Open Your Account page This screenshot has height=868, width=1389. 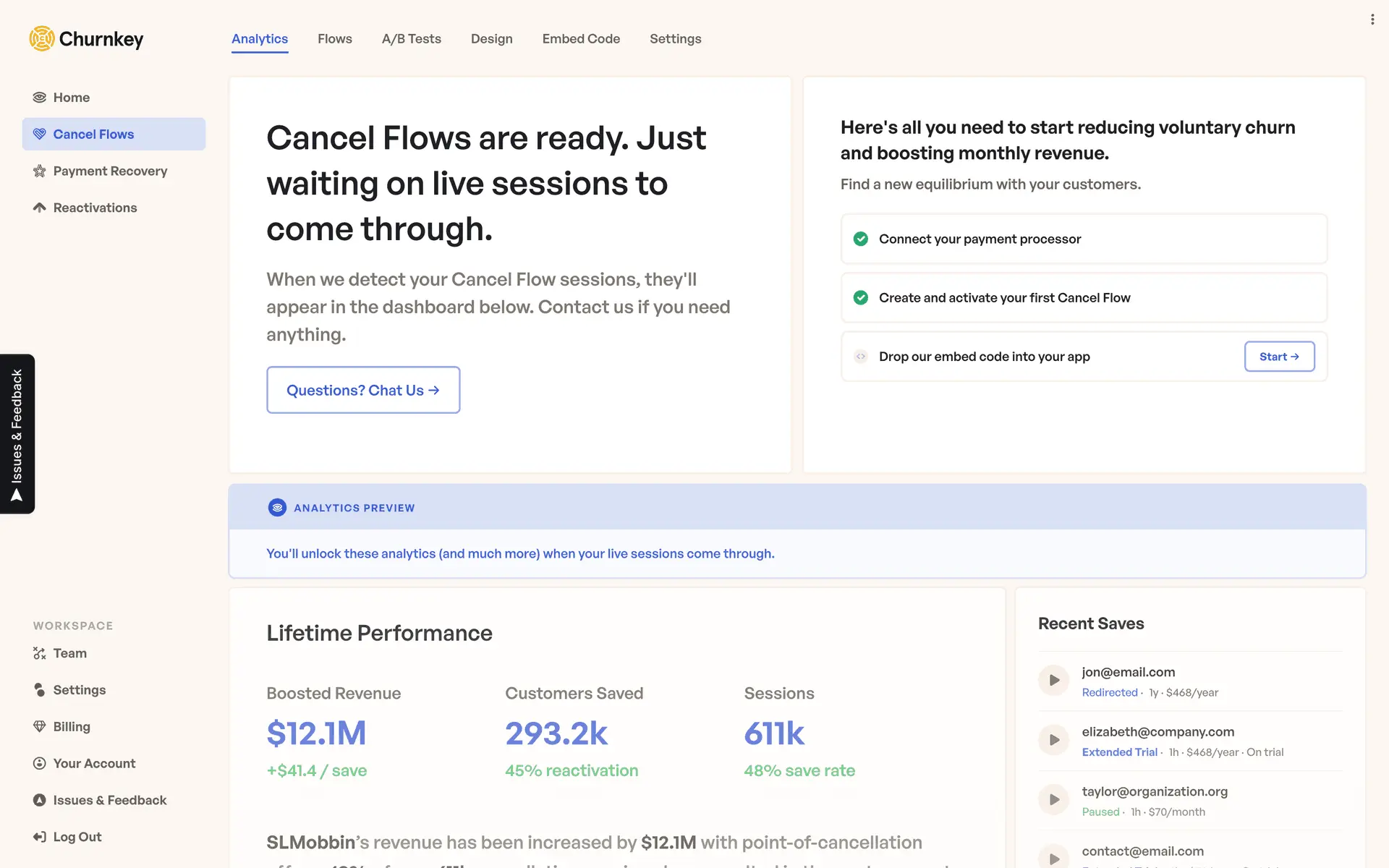tap(94, 764)
